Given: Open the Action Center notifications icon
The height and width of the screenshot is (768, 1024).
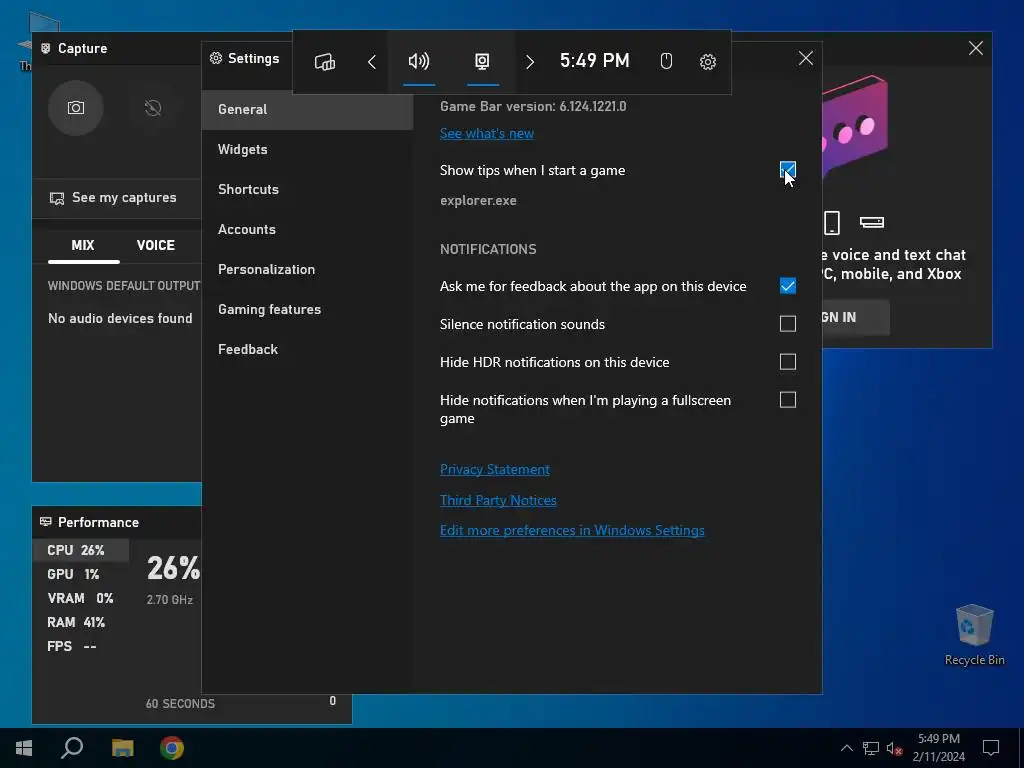Looking at the screenshot, I should [991, 748].
